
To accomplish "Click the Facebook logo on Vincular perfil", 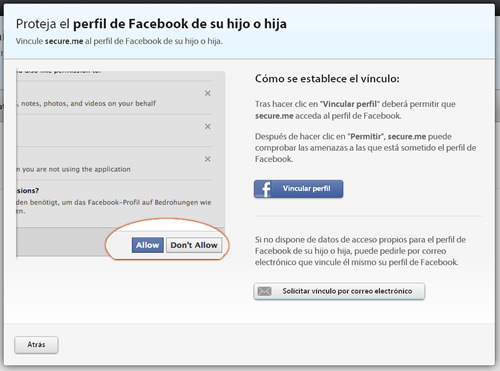I will pos(266,189).
